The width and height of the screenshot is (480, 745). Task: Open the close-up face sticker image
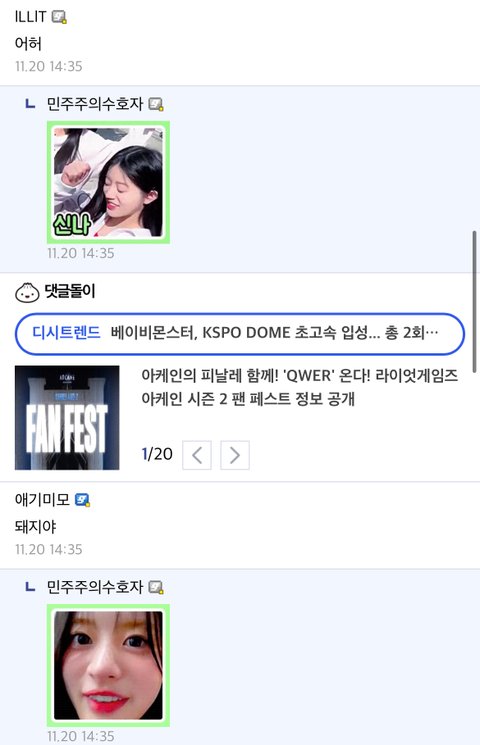108,665
